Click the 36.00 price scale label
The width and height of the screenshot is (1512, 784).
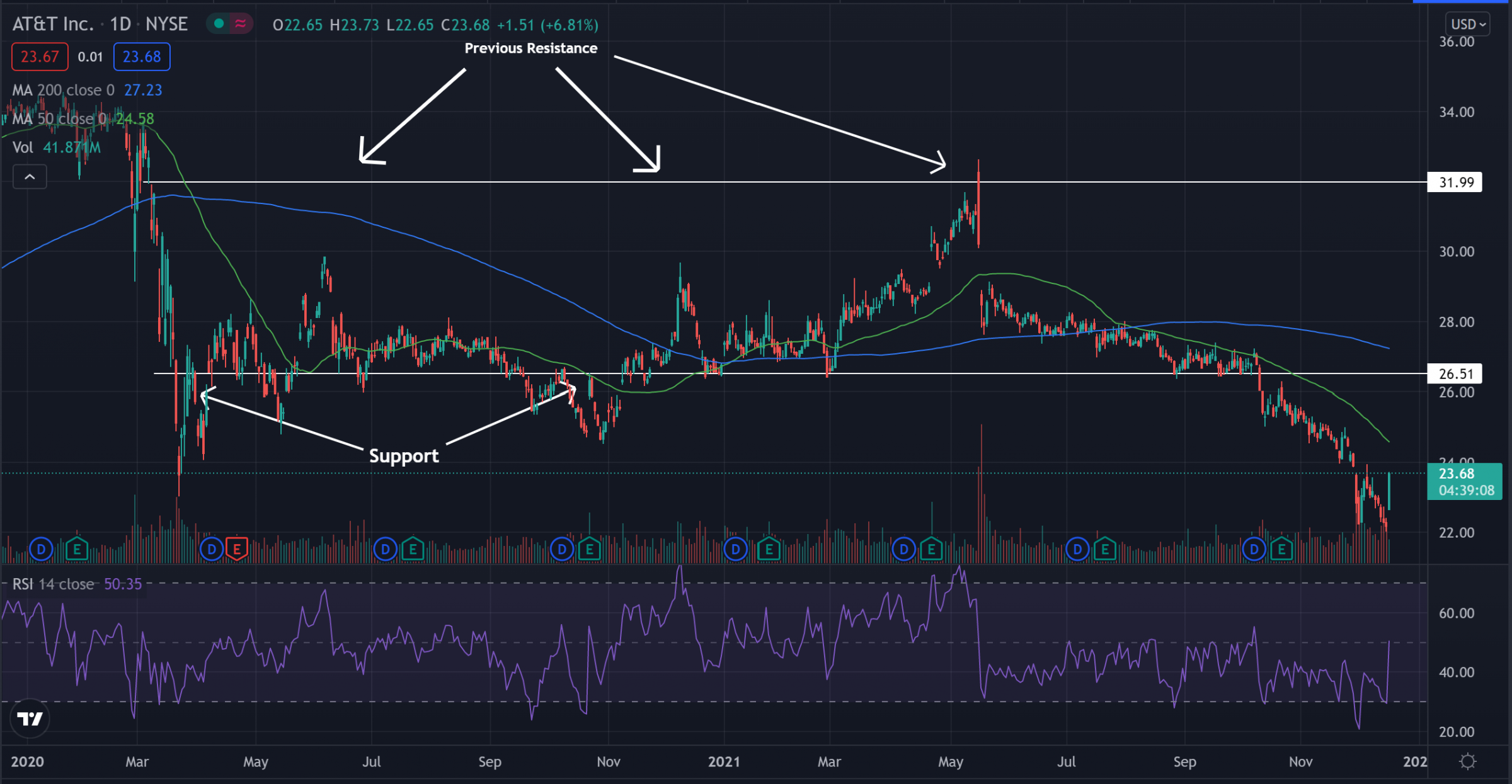point(1457,42)
